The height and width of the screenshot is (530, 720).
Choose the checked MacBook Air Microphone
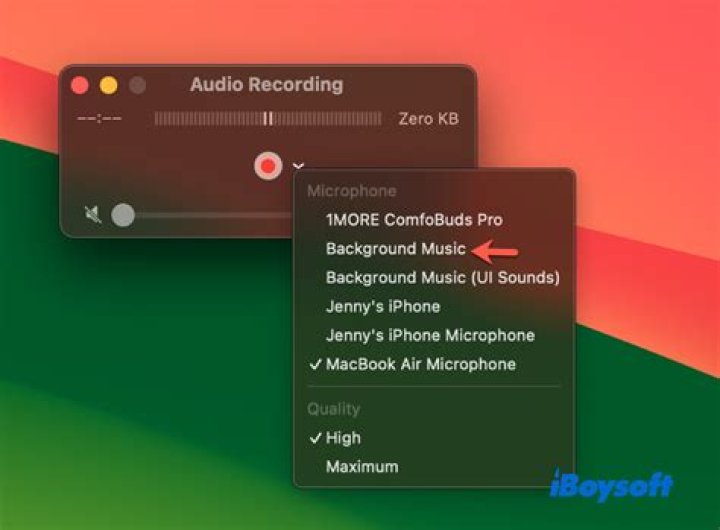[421, 364]
